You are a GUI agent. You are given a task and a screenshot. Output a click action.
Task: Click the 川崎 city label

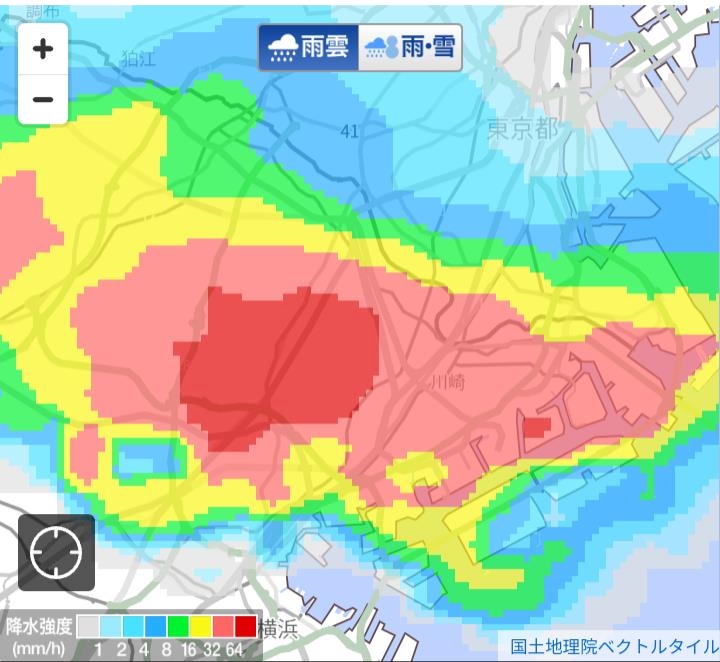[x=445, y=381]
